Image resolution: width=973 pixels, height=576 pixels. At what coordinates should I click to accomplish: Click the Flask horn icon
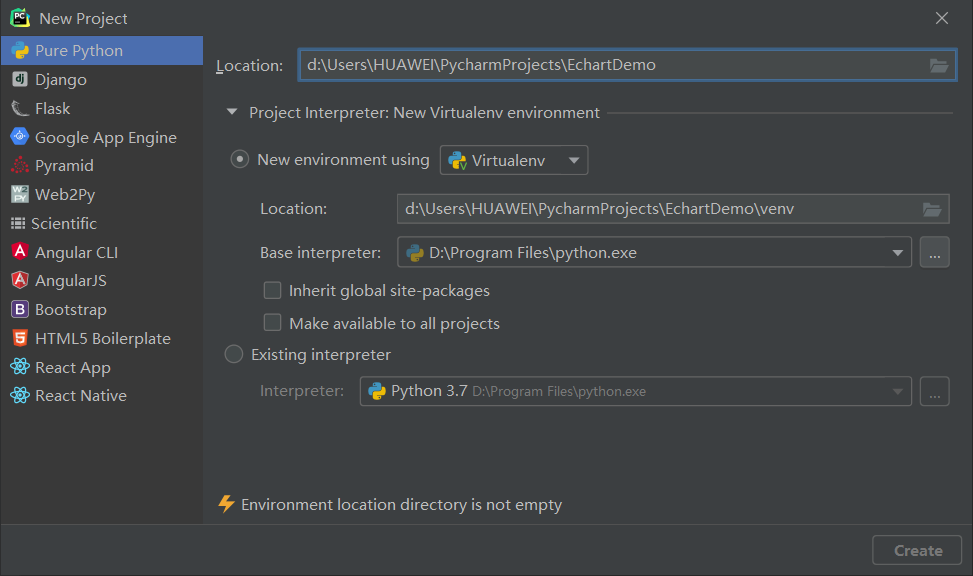pos(20,109)
